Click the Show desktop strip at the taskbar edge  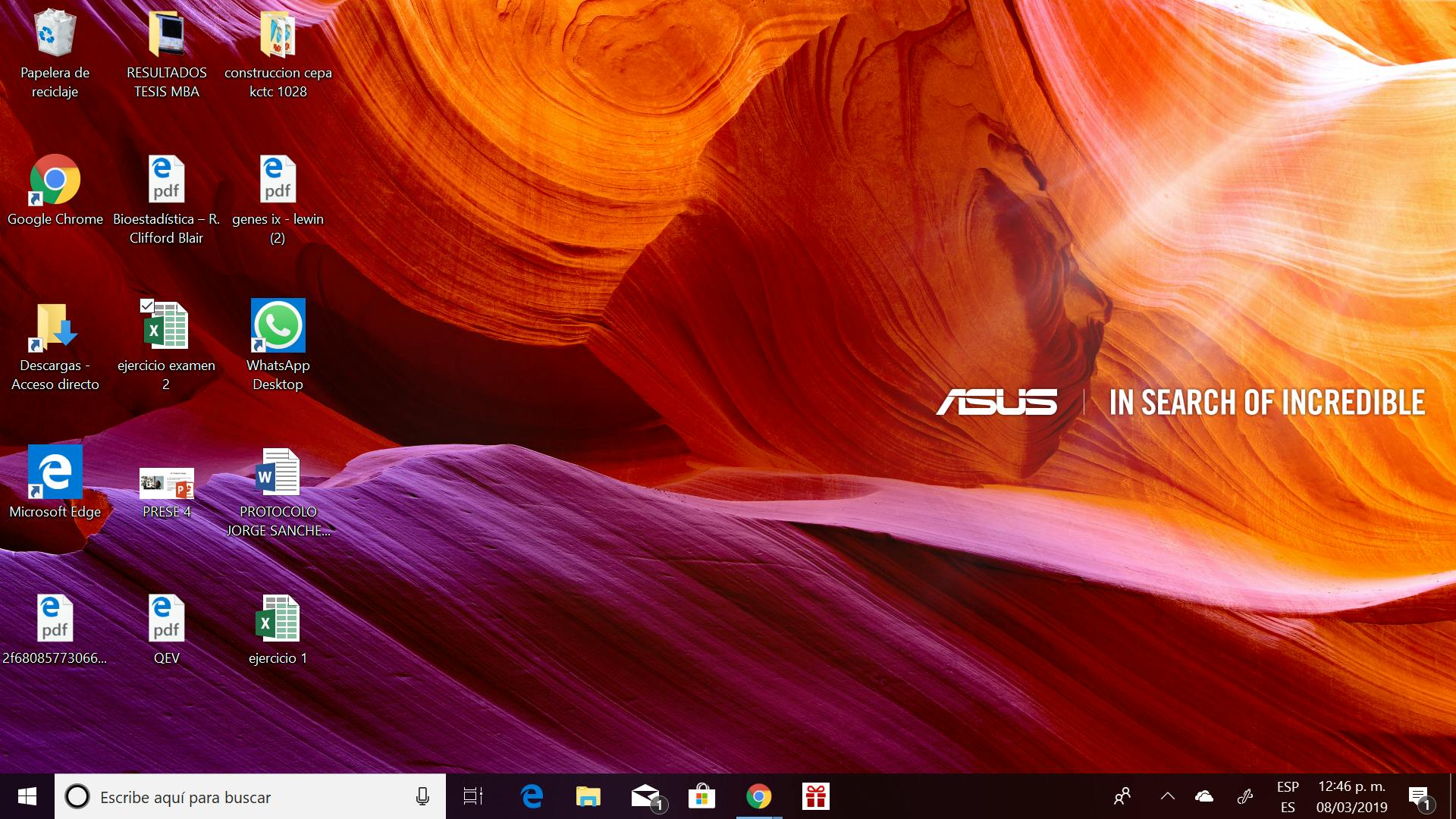pos(1452,796)
